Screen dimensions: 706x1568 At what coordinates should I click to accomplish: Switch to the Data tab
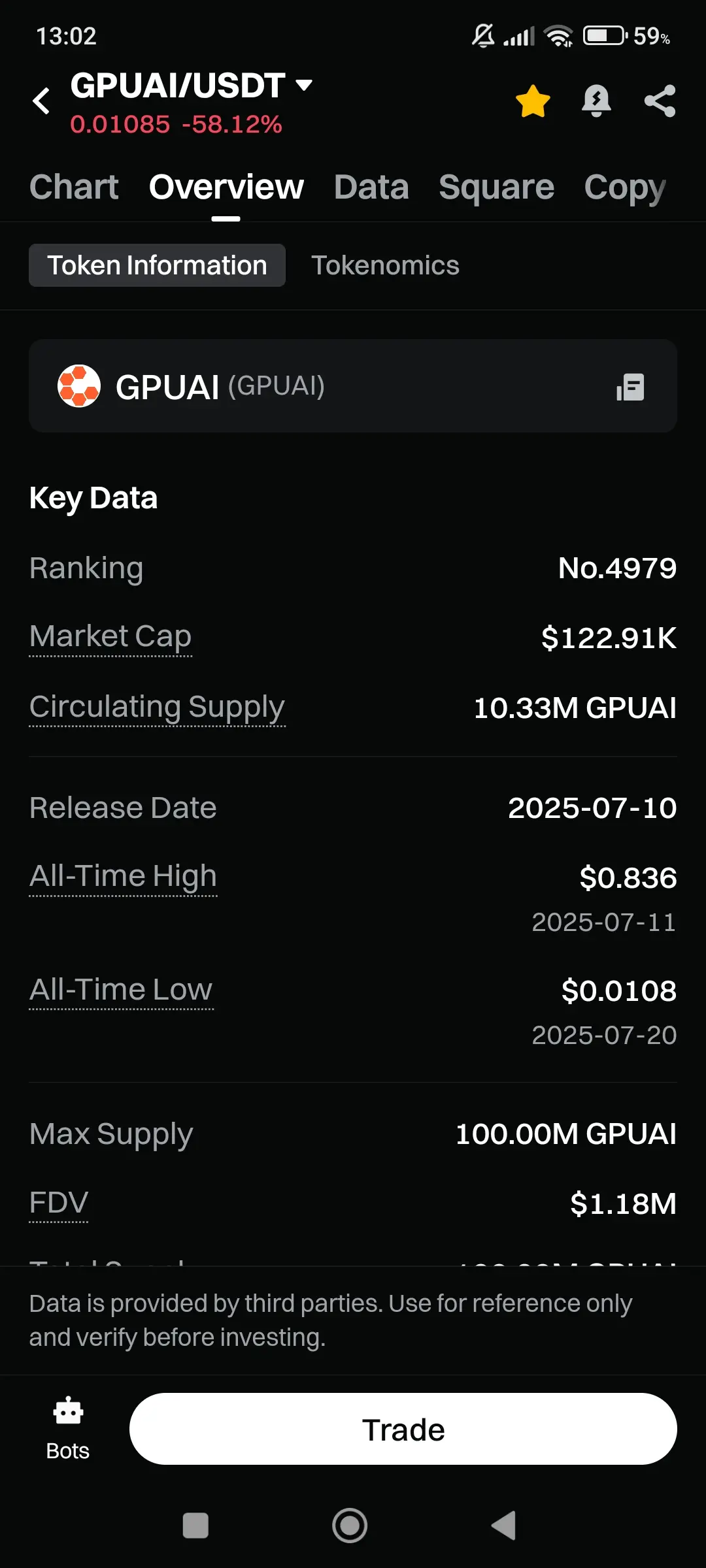(371, 188)
